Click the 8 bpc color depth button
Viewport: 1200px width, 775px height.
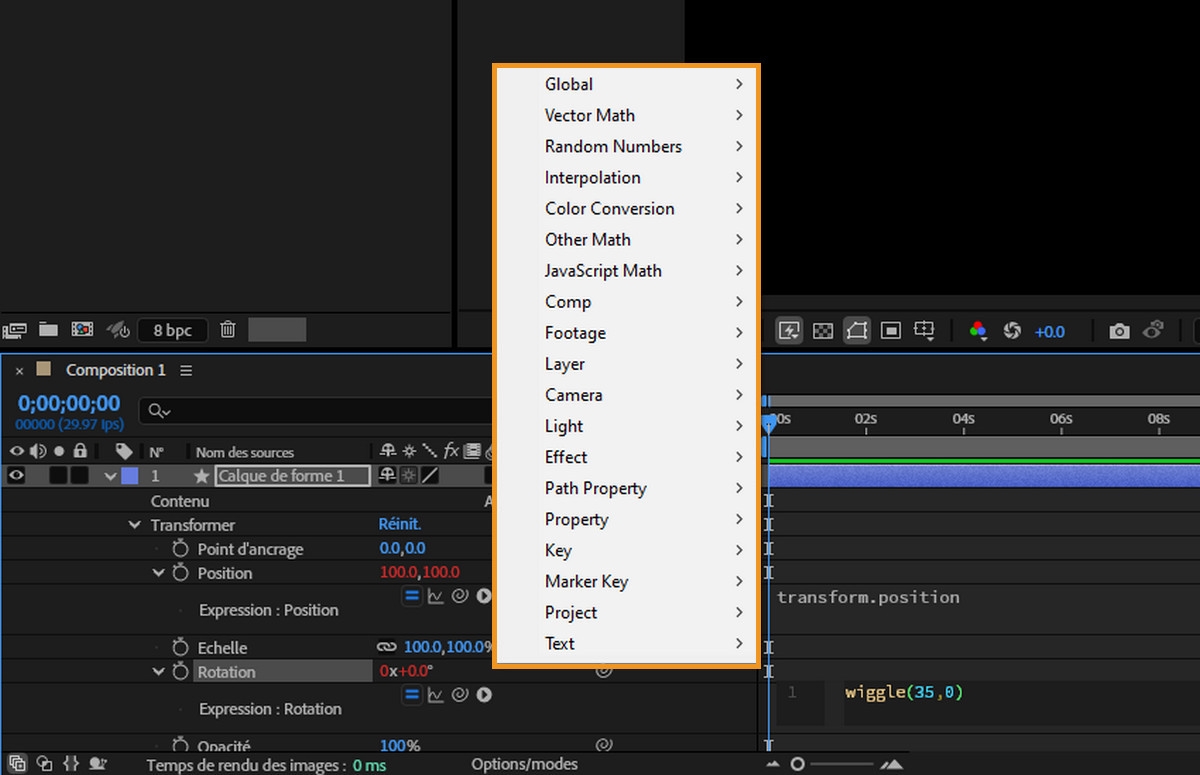click(x=172, y=330)
